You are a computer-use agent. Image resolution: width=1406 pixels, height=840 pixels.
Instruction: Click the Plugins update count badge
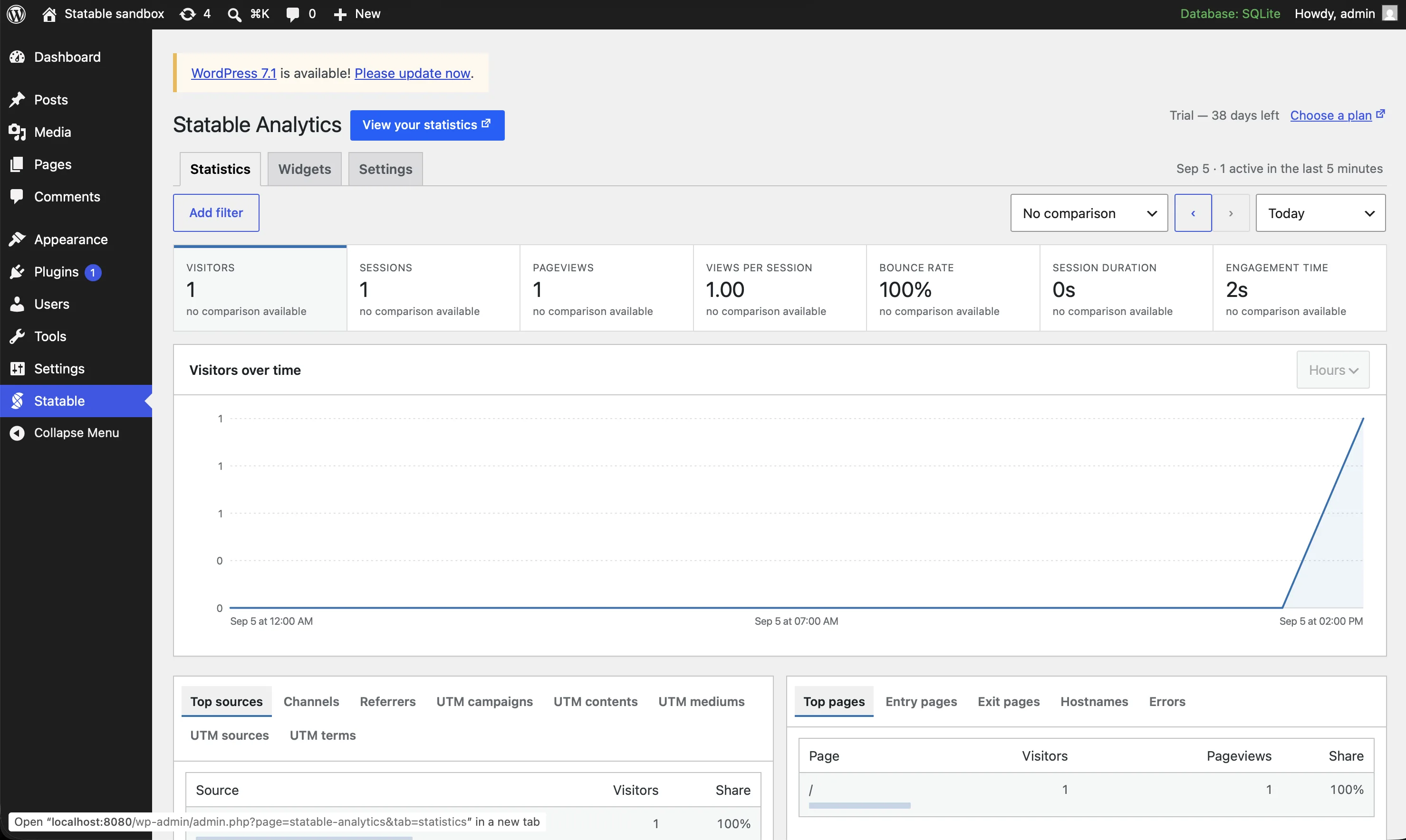(x=93, y=272)
